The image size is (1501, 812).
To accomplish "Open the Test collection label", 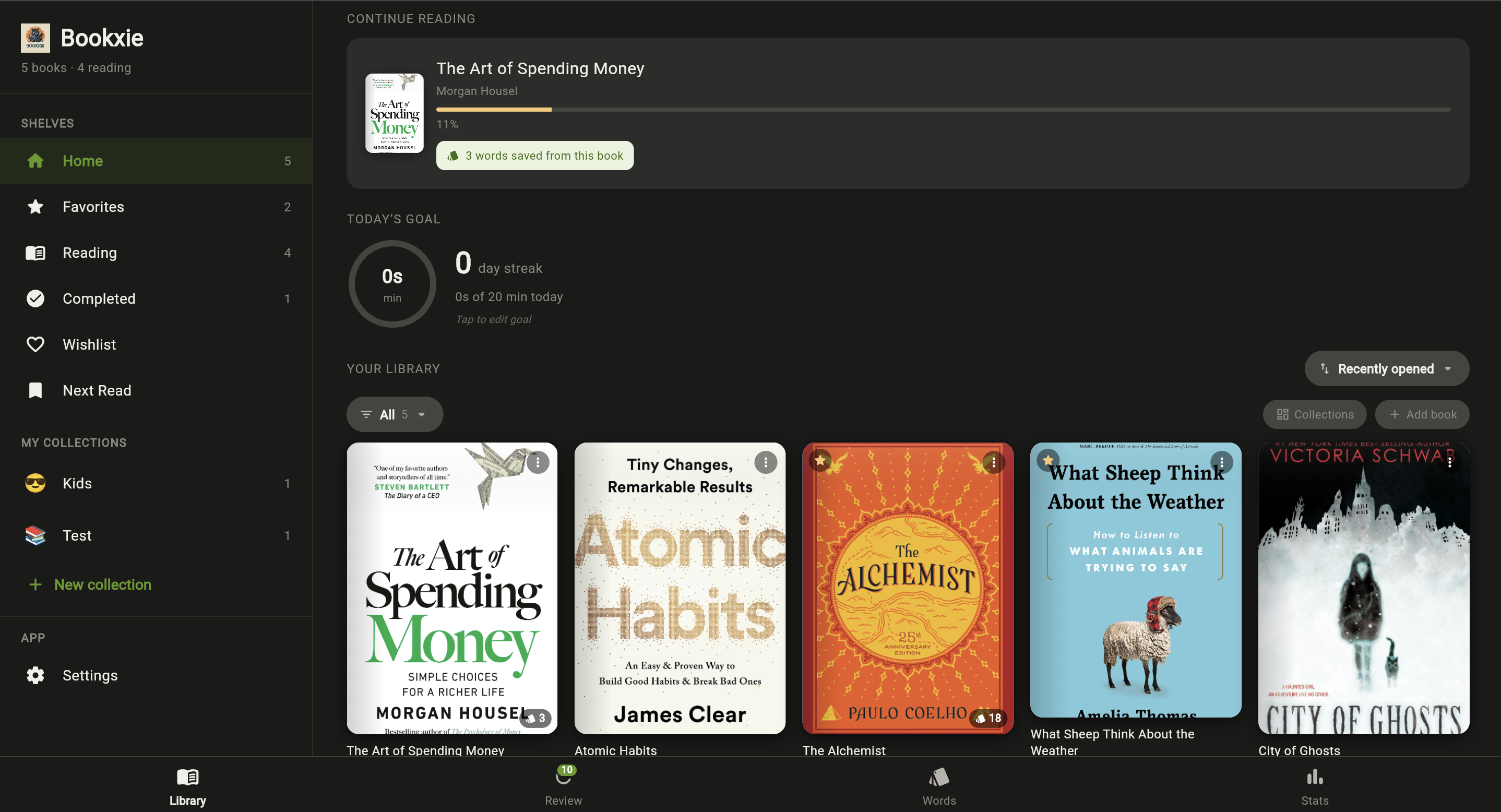I will 77,535.
